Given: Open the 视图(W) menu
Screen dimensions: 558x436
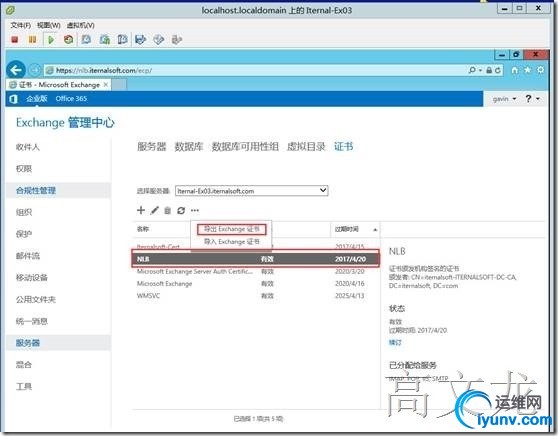Looking at the screenshot, I should click(x=49, y=25).
